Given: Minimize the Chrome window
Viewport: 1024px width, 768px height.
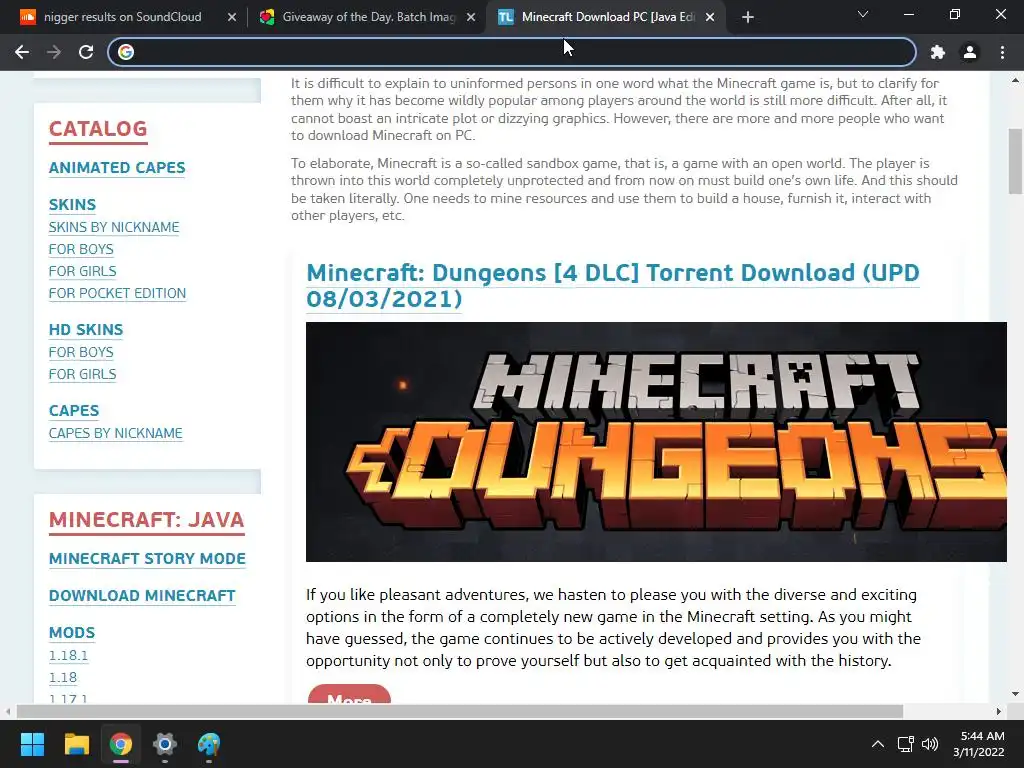Looking at the screenshot, I should [908, 14].
